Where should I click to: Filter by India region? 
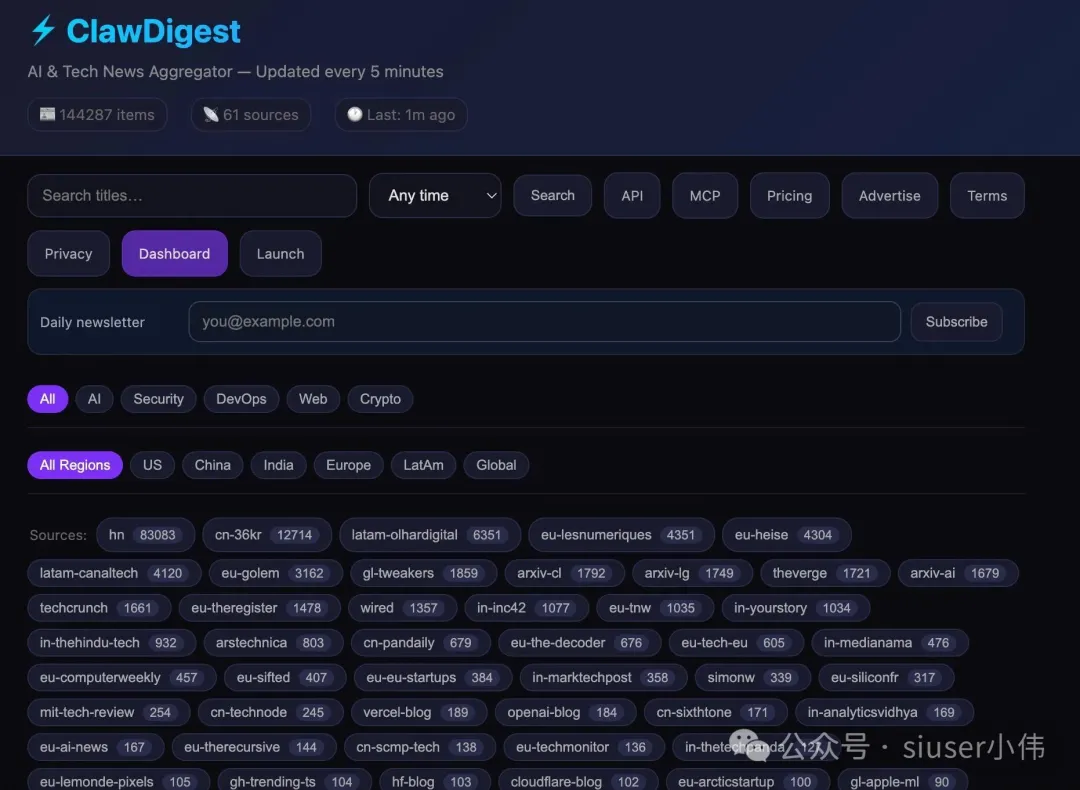278,465
